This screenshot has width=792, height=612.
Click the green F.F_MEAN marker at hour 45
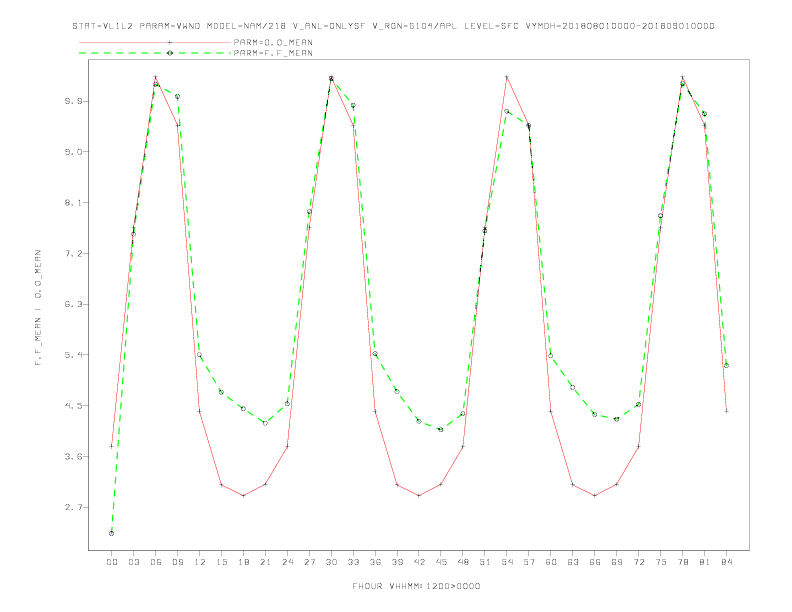441,430
